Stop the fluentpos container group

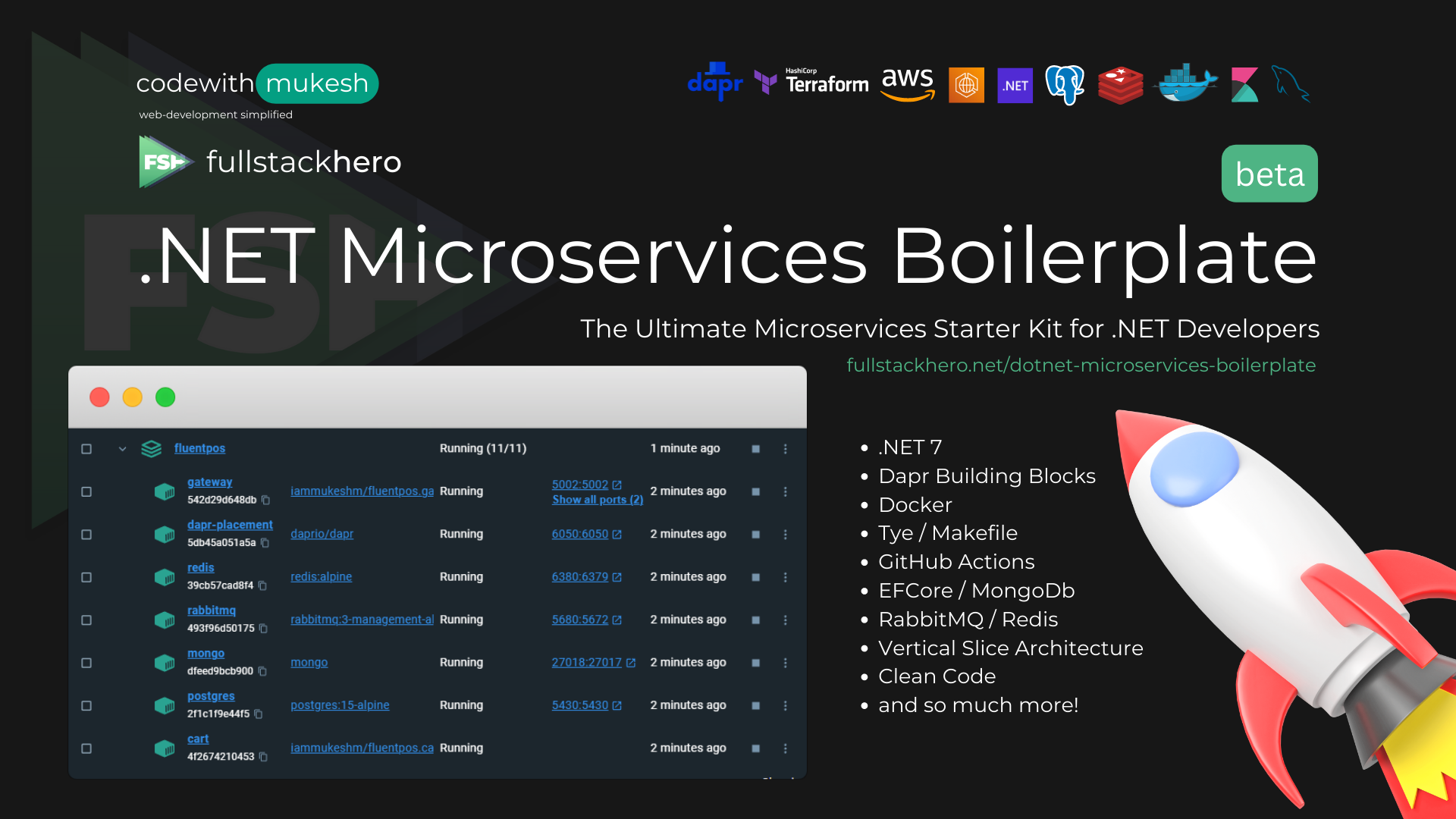tap(755, 449)
